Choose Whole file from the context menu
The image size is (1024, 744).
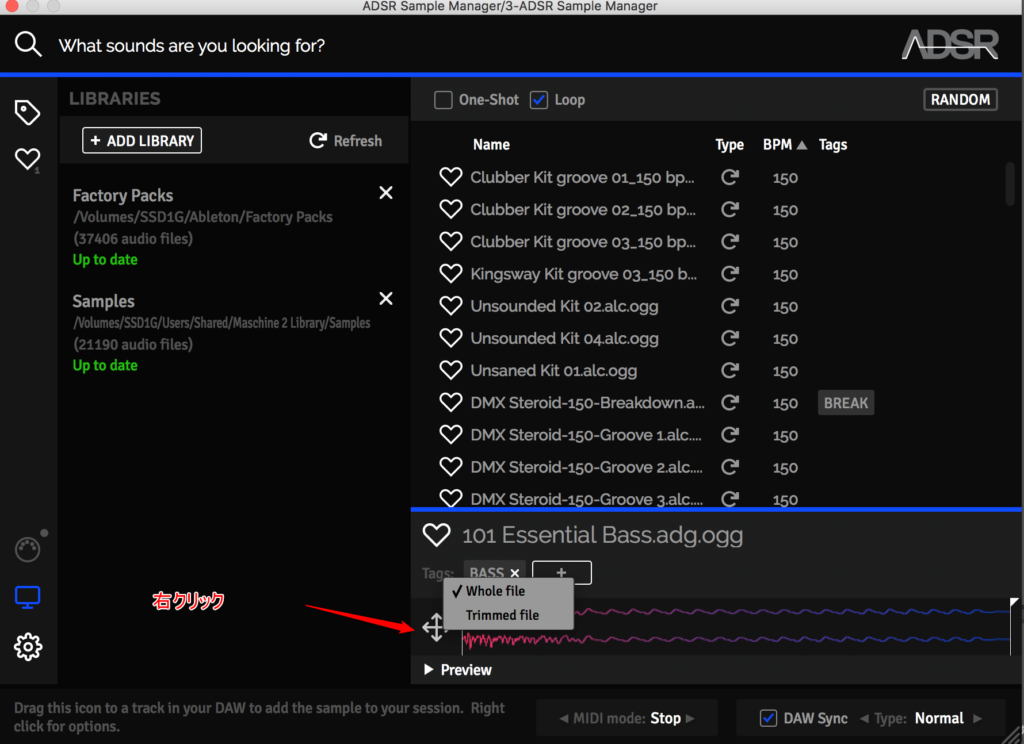click(495, 591)
